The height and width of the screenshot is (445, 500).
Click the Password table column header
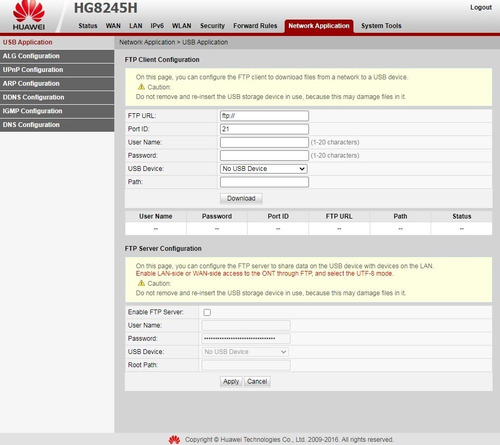(217, 216)
